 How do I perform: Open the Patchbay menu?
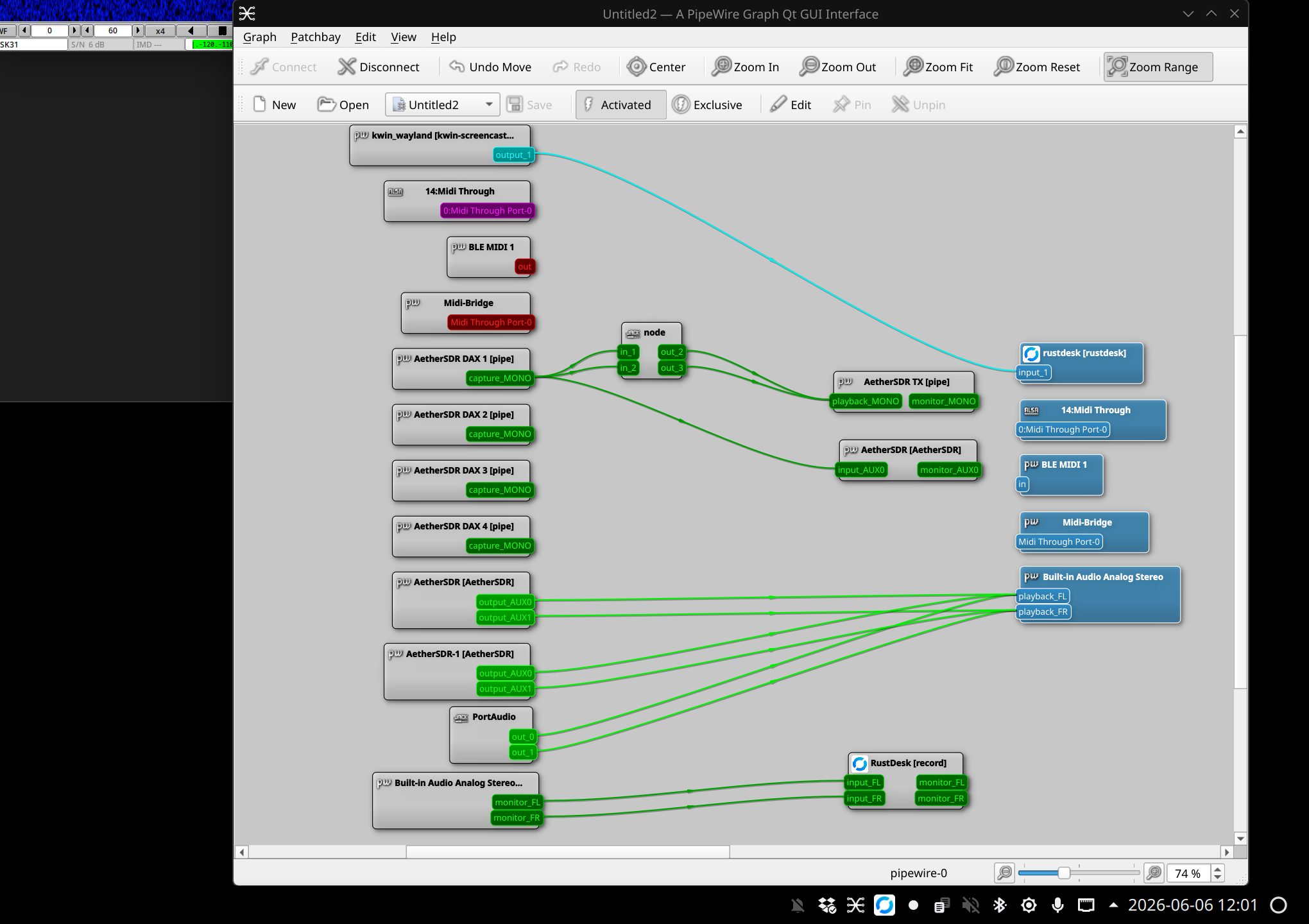pyautogui.click(x=316, y=37)
